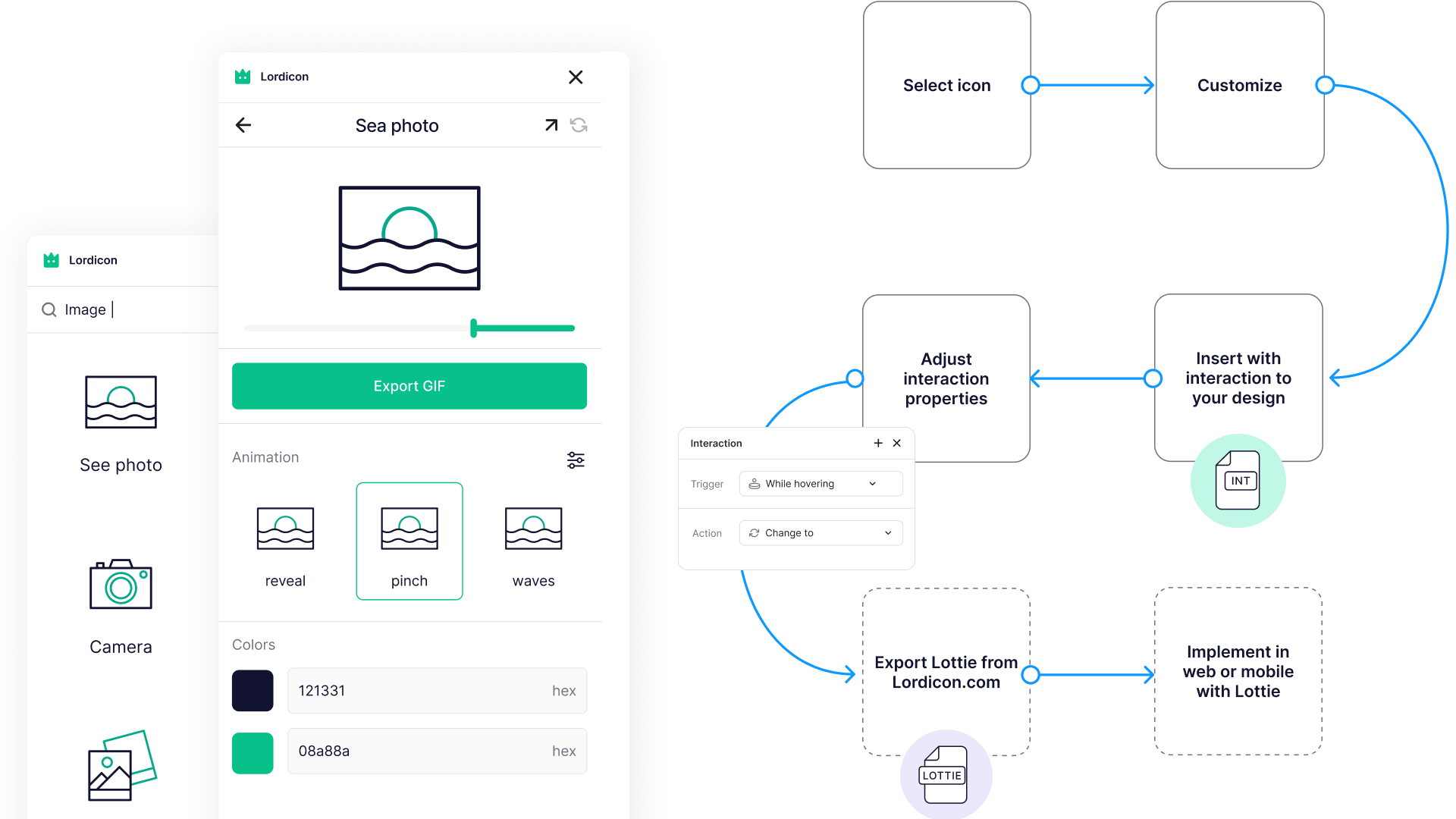Click the Export GIF button

(x=409, y=386)
